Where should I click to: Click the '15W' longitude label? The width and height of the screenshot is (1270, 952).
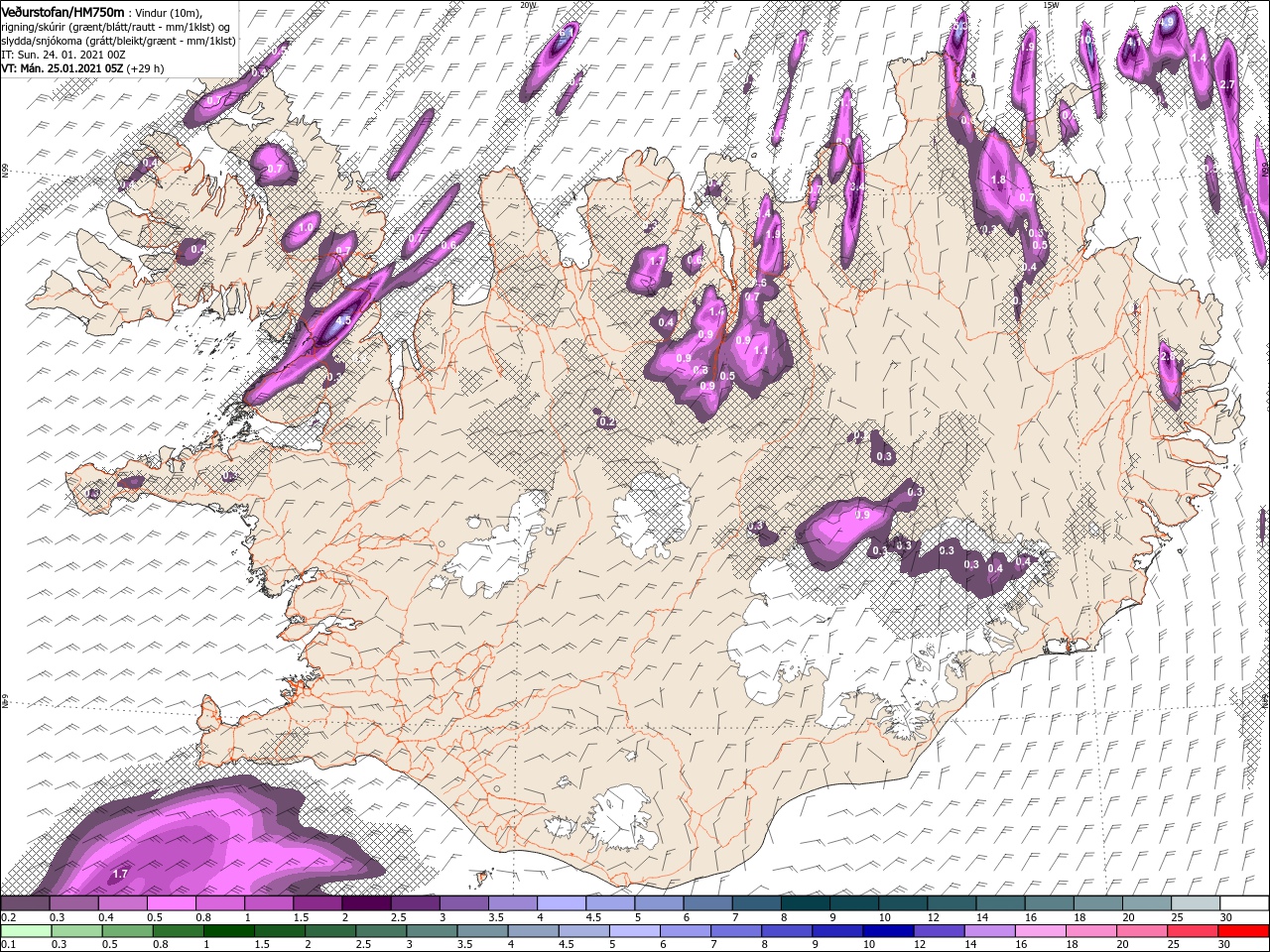[x=1051, y=5]
